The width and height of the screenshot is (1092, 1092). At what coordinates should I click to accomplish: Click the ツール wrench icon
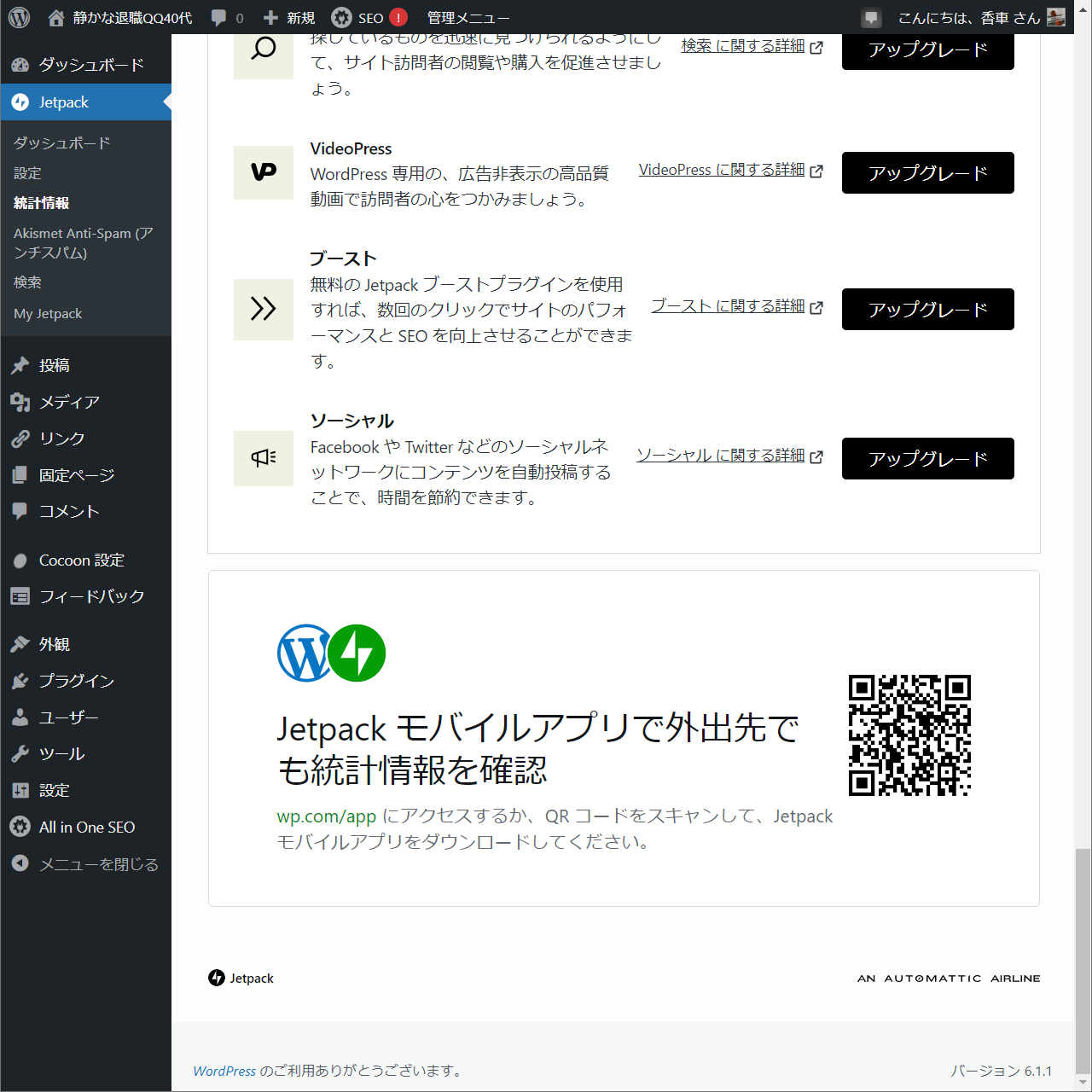click(20, 754)
